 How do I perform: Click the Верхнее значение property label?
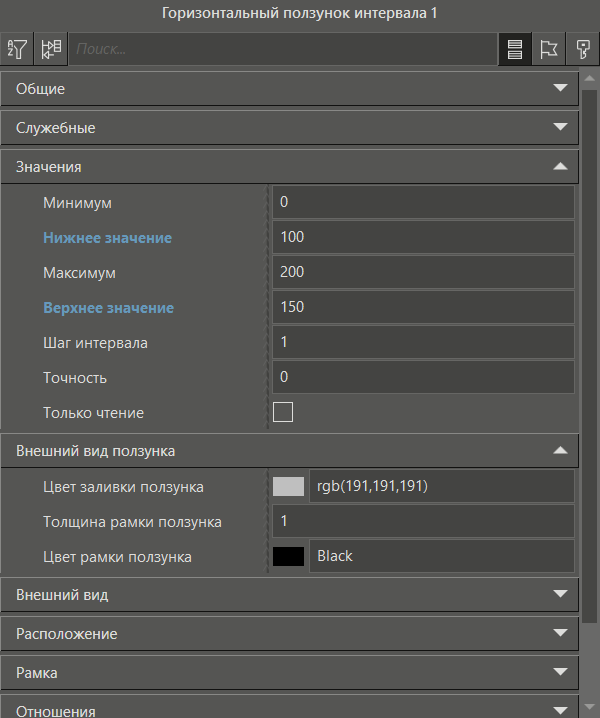click(x=108, y=308)
